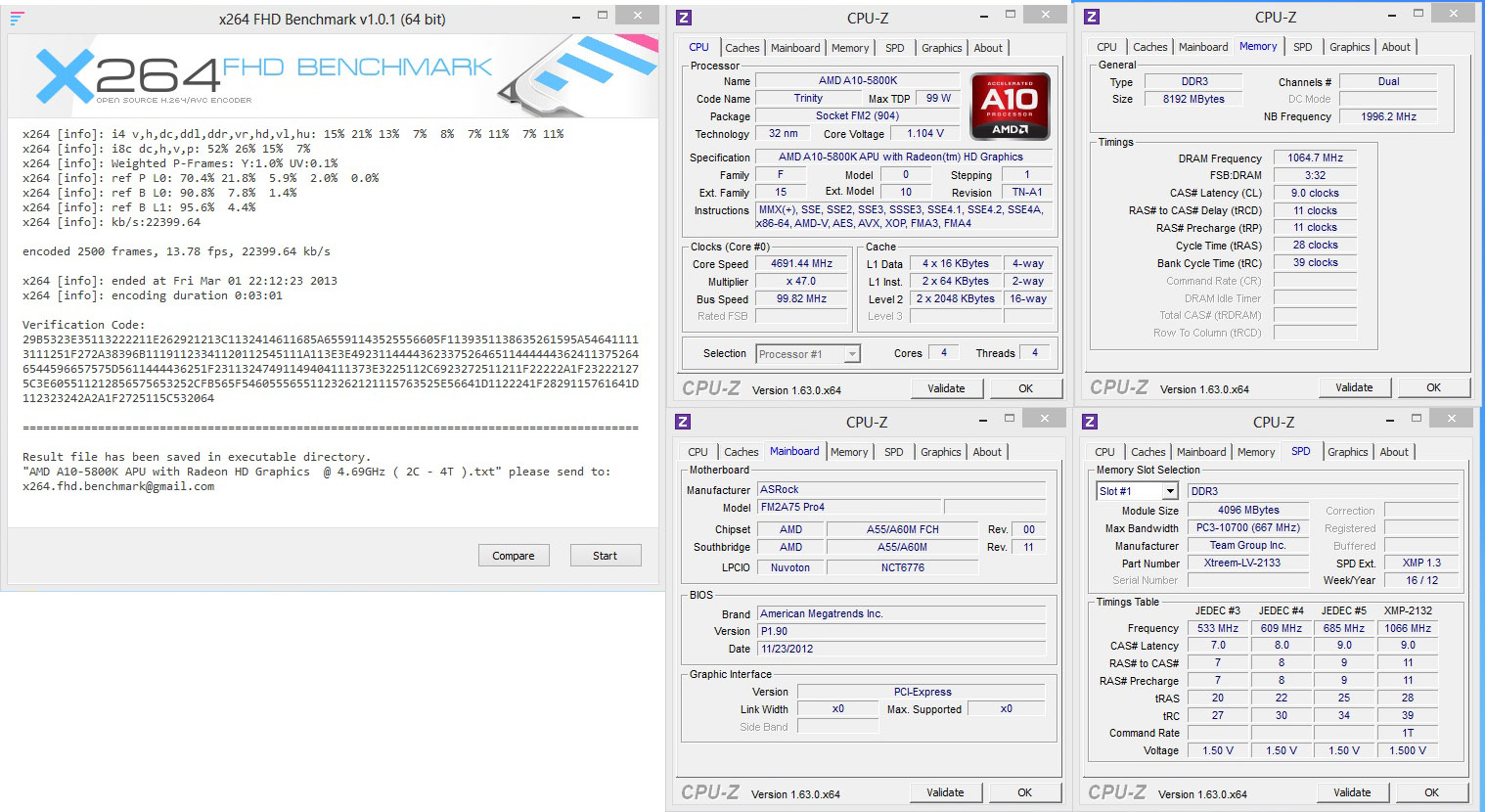This screenshot has width=1485, height=812.
Task: Click the email "x264.fhd.benchmark@gmail.com" in results
Action: (118, 486)
